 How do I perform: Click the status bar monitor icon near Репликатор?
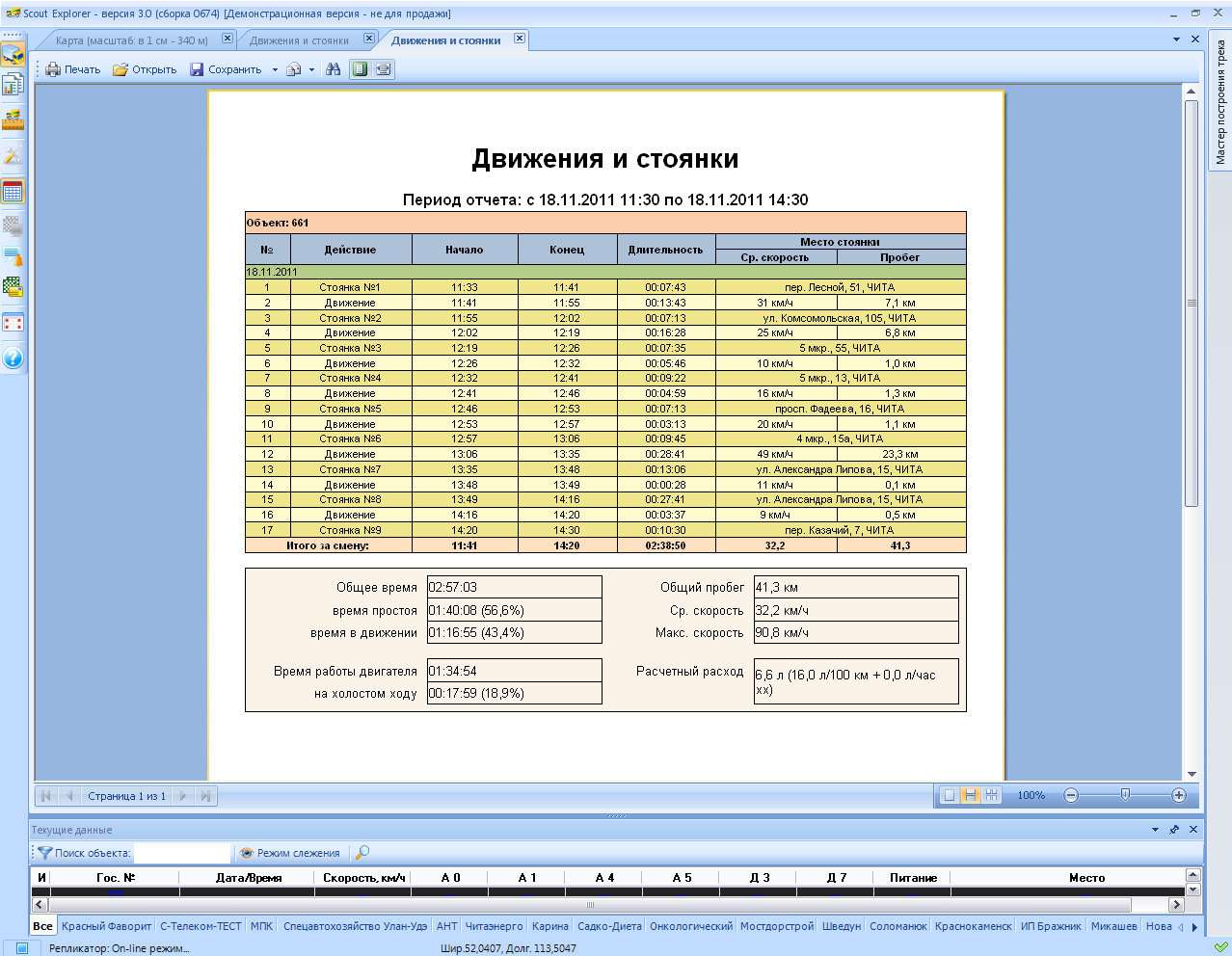(x=21, y=947)
